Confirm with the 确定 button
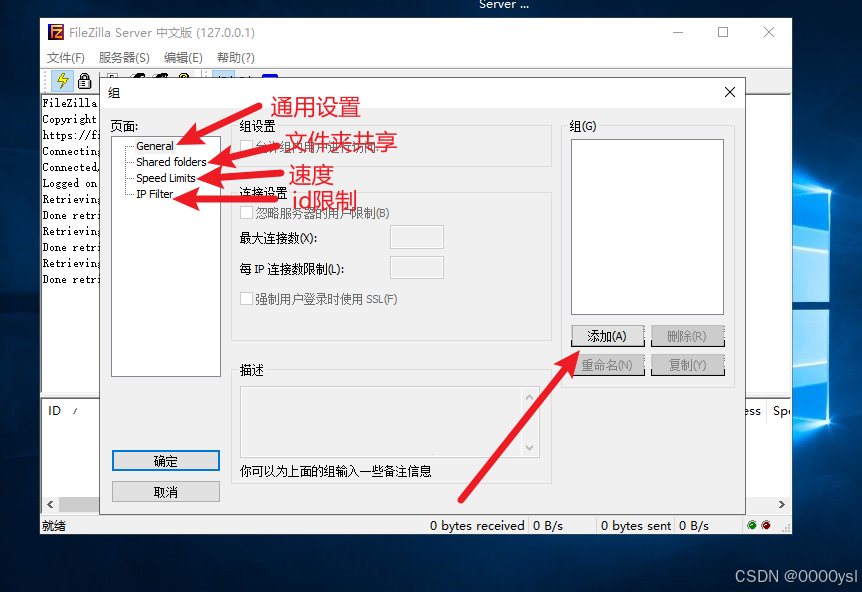Viewport: 862px width, 592px height. [x=165, y=461]
